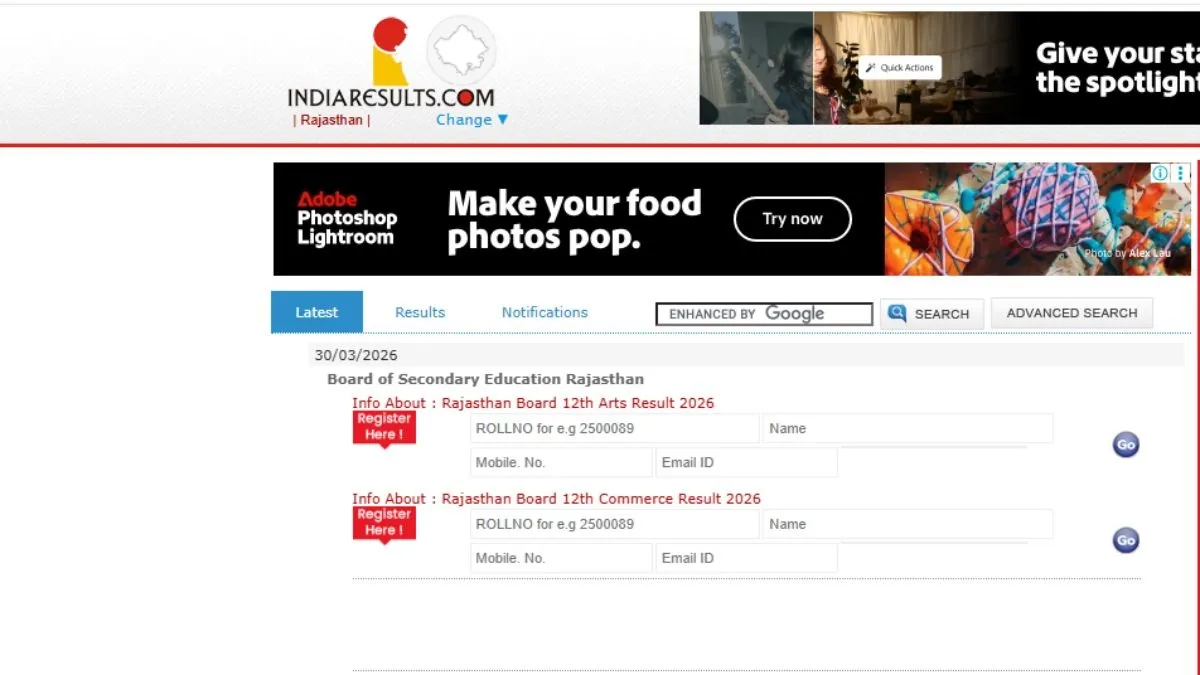Click Register Here badge for Commerce result

[384, 525]
